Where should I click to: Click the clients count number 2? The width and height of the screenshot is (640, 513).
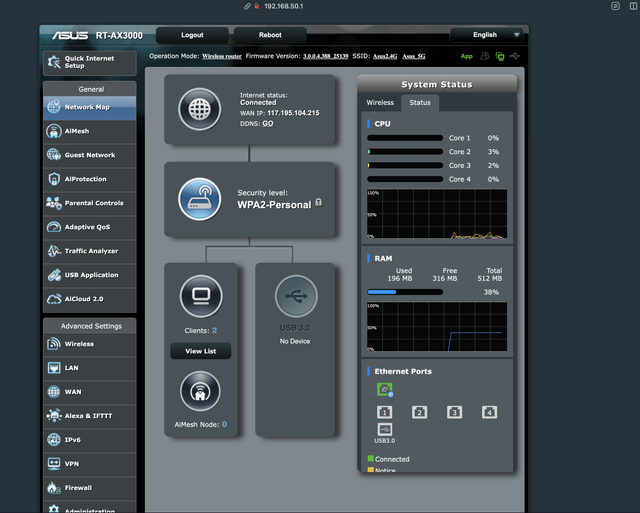pos(214,331)
